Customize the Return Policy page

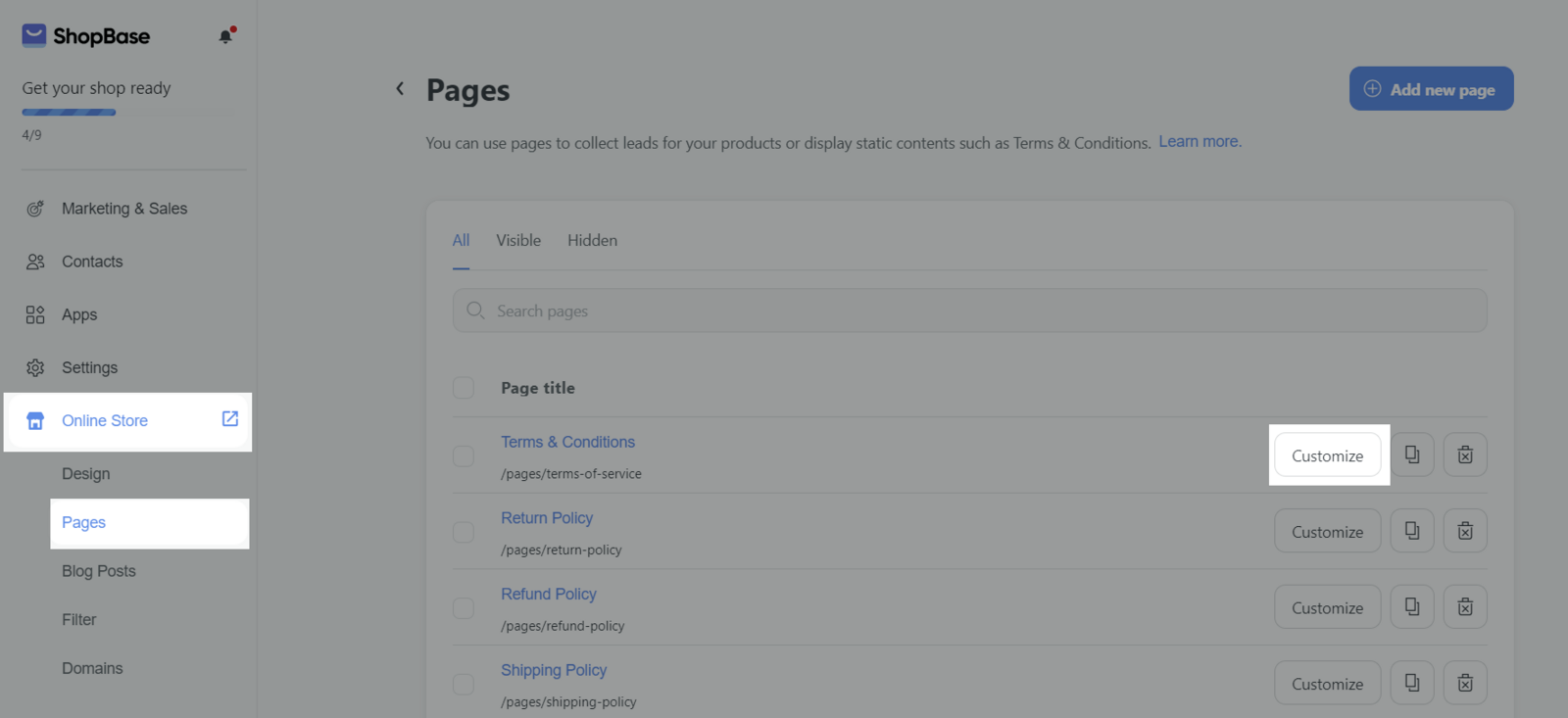1327,531
